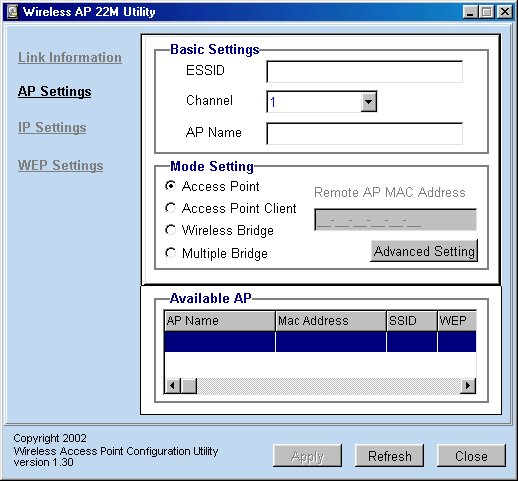Click the Advanced Setting button
The image size is (518, 481).
pyautogui.click(x=424, y=251)
